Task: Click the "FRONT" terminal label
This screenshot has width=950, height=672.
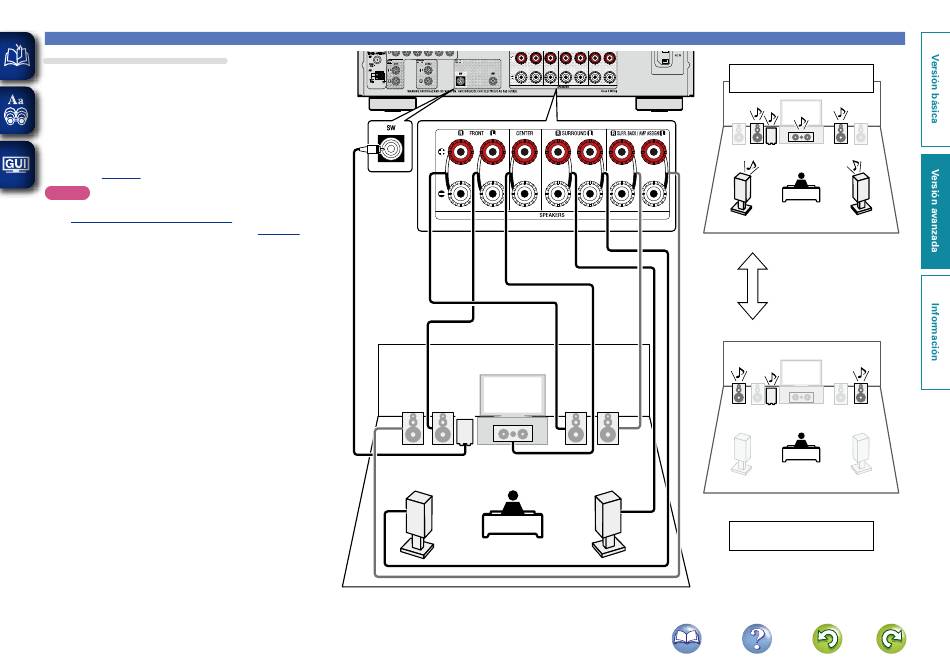Action: (477, 133)
